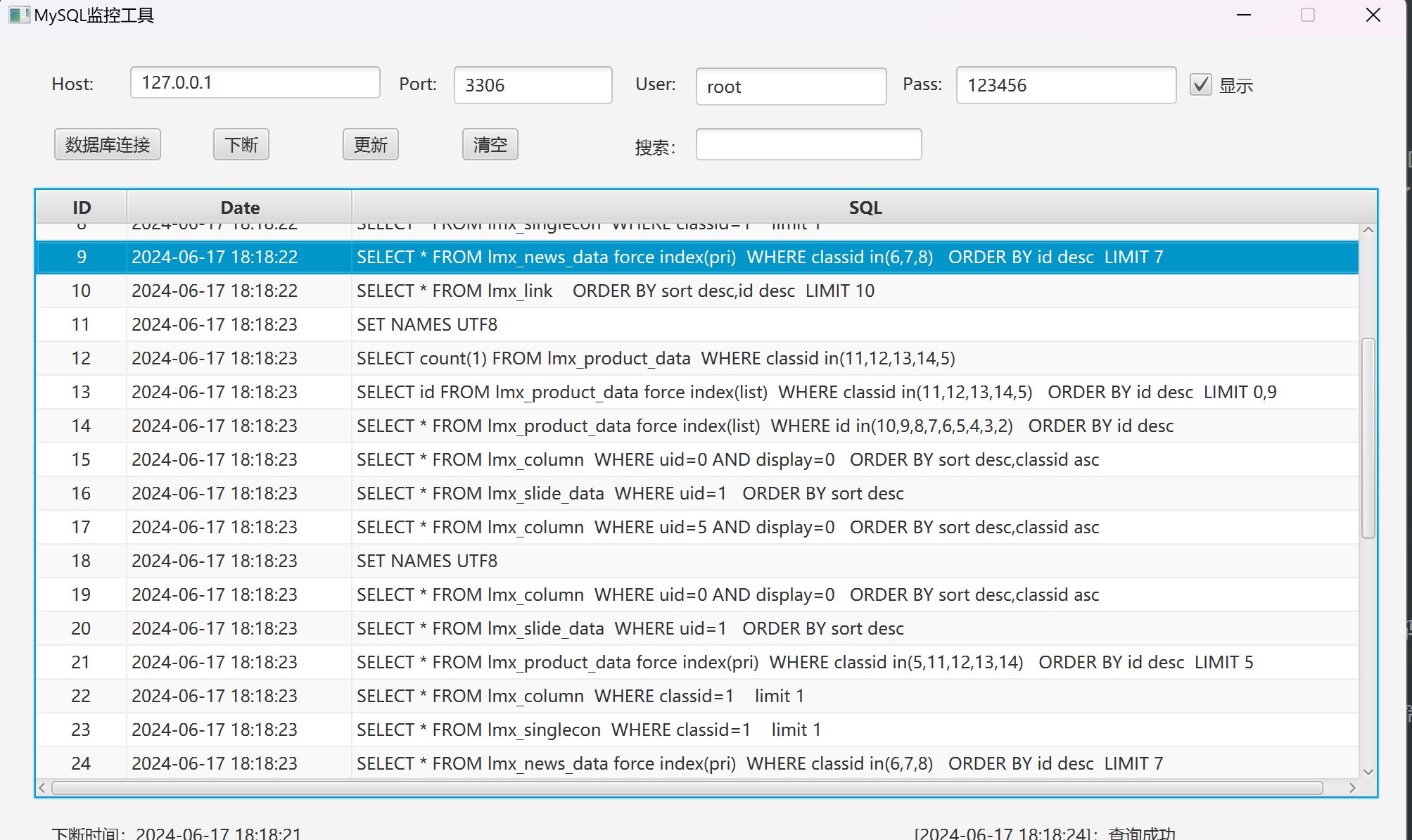Toggle the 显示 password checkbox
This screenshot has height=840, width=1412.
1200,85
